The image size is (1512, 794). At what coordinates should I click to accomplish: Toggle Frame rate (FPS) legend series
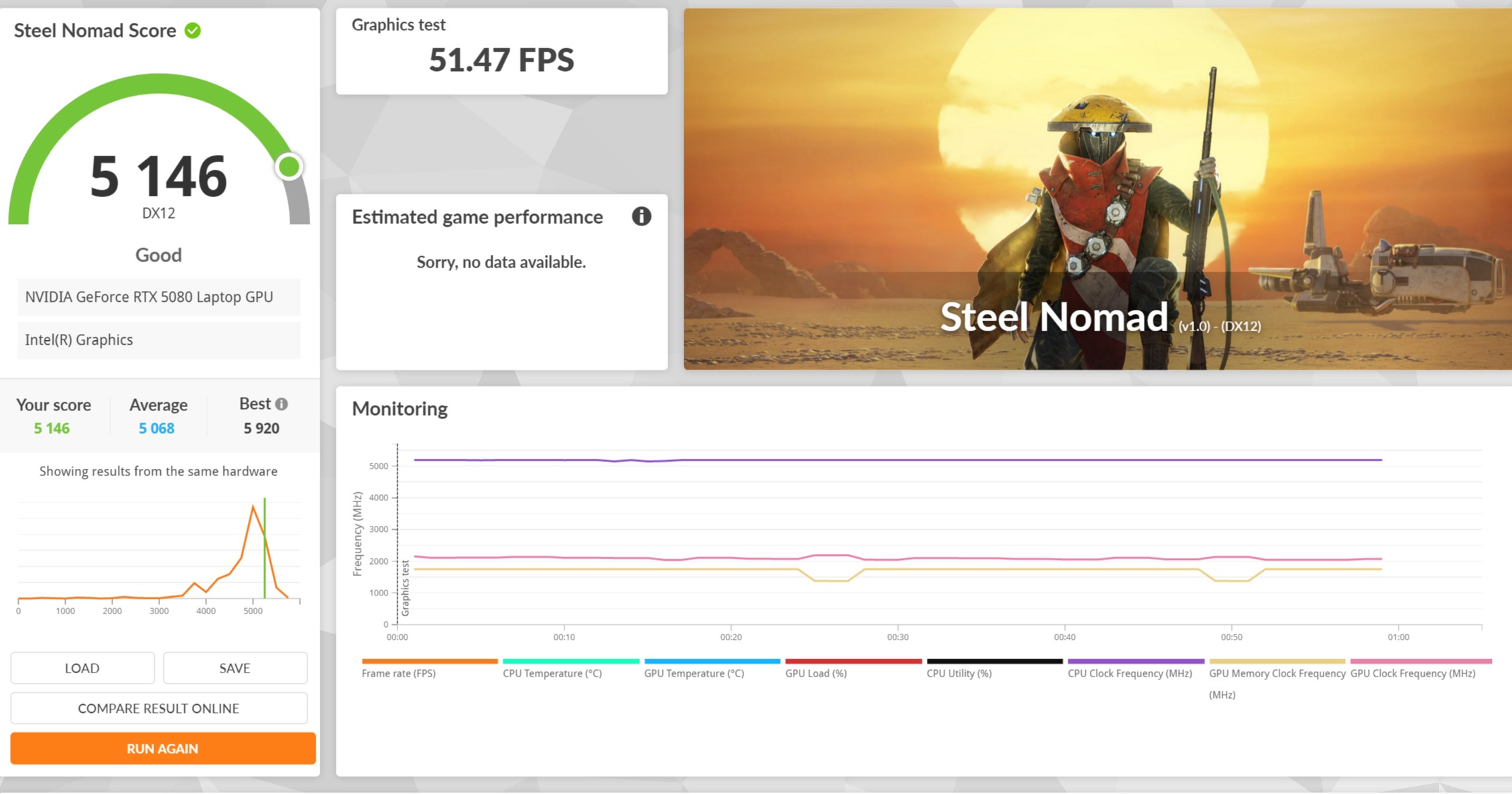pos(399,673)
